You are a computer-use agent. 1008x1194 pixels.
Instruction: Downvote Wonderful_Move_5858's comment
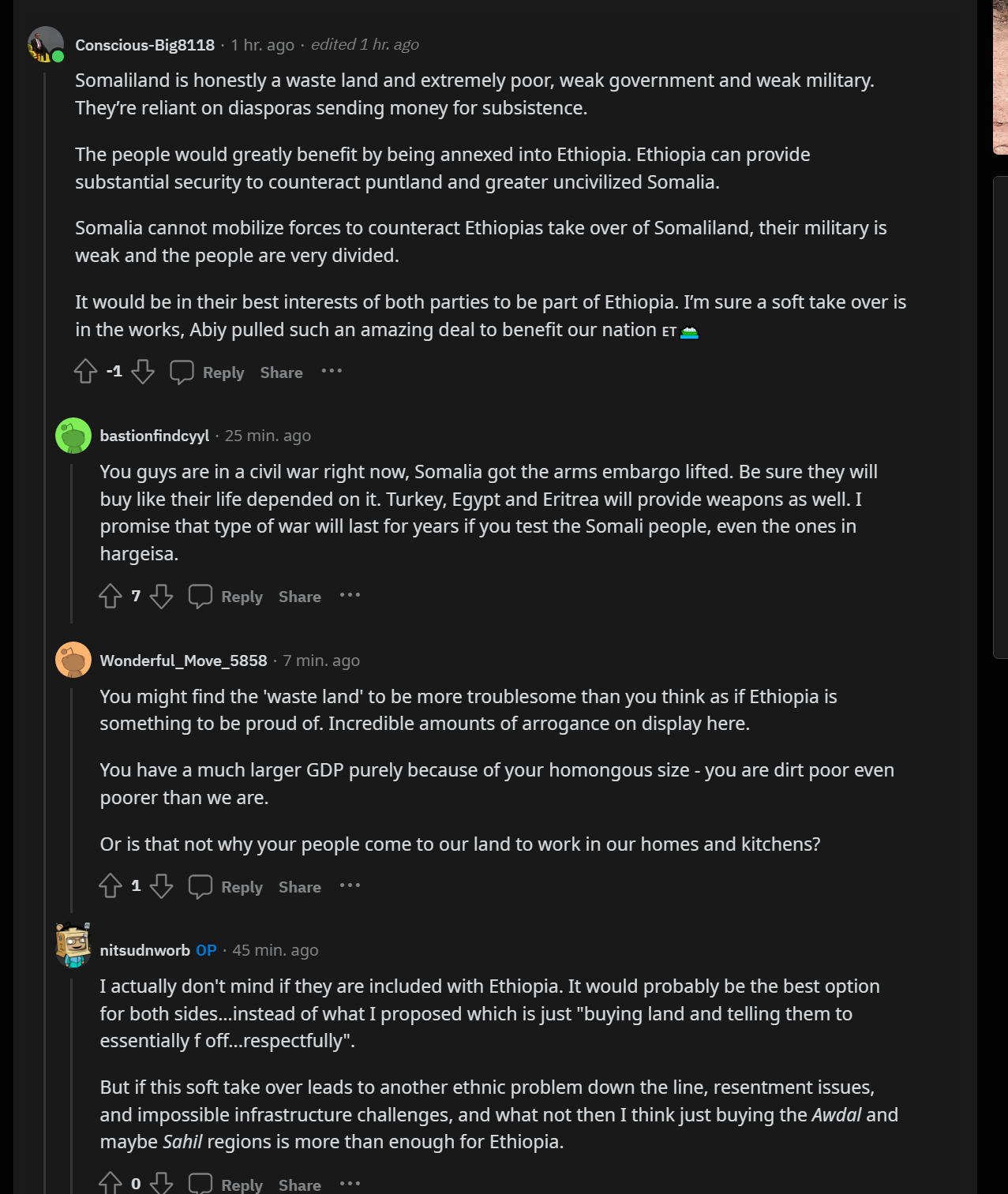tap(162, 886)
